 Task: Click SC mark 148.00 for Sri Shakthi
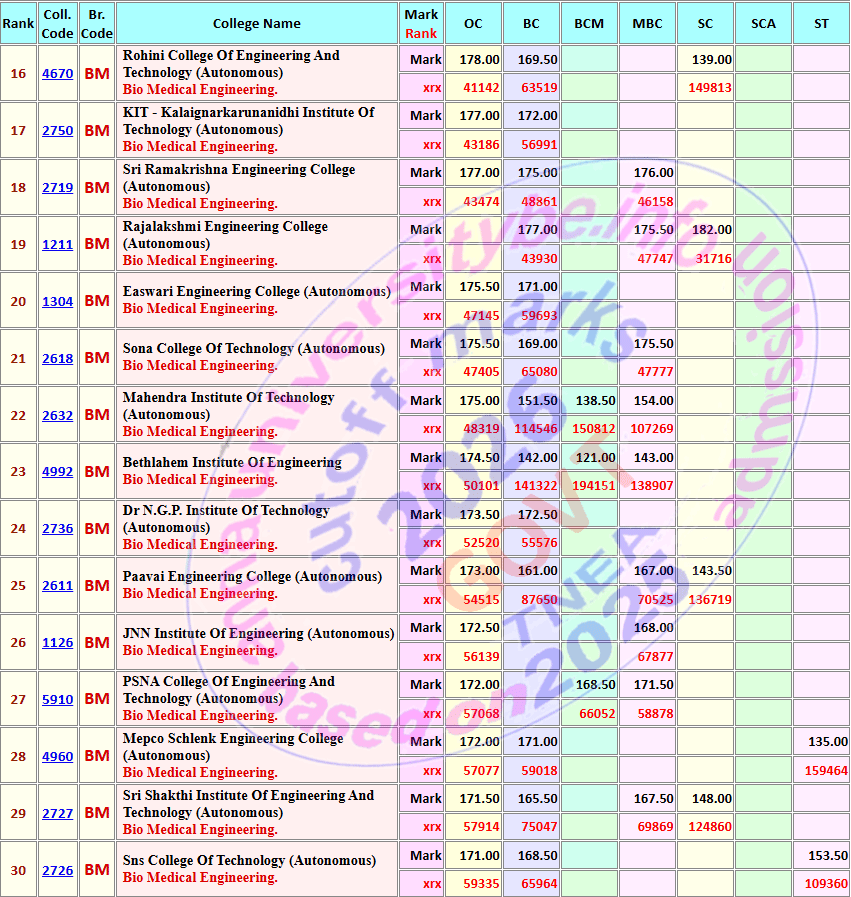pyautogui.click(x=711, y=799)
